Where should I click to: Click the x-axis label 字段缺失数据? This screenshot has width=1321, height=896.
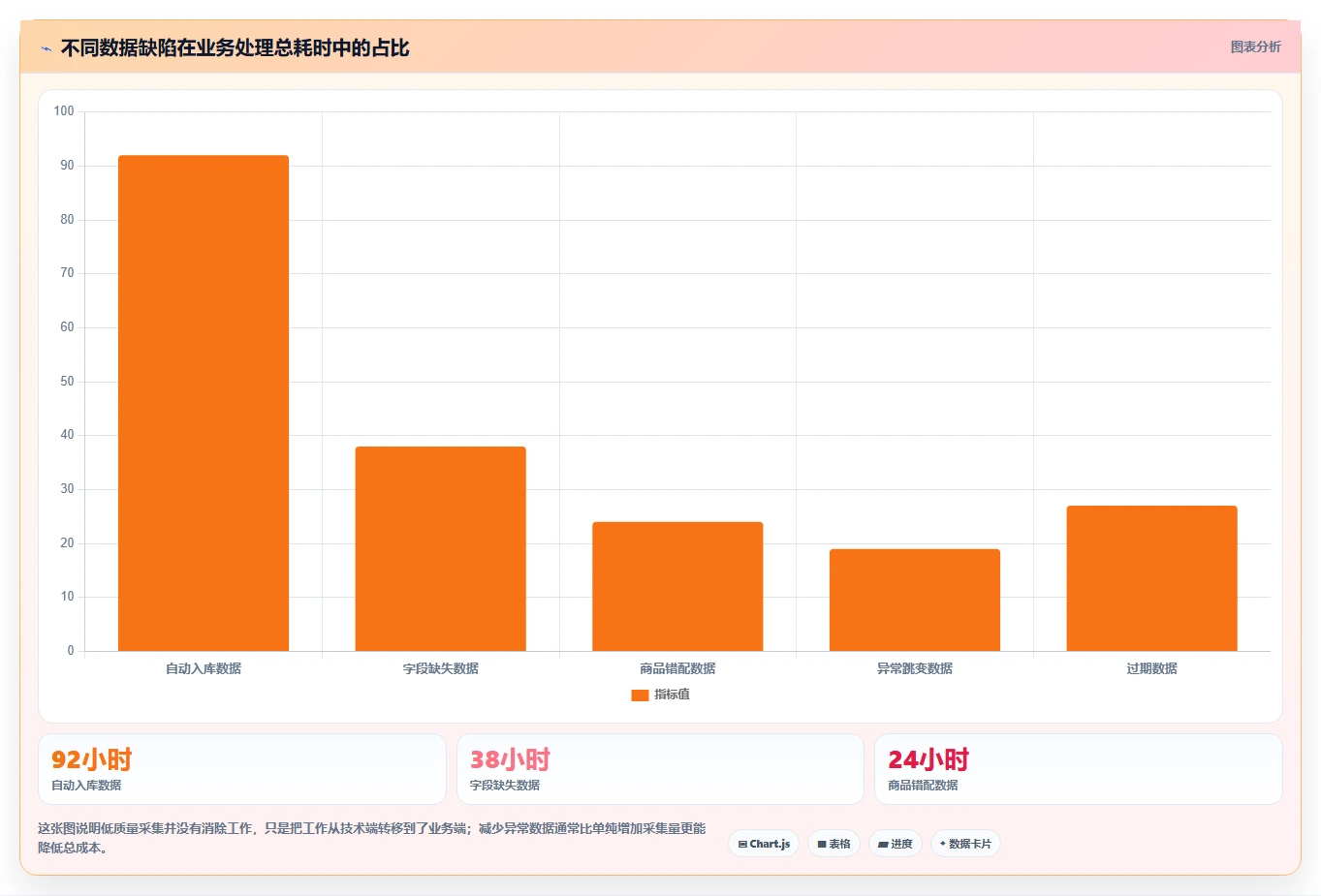[x=440, y=668]
